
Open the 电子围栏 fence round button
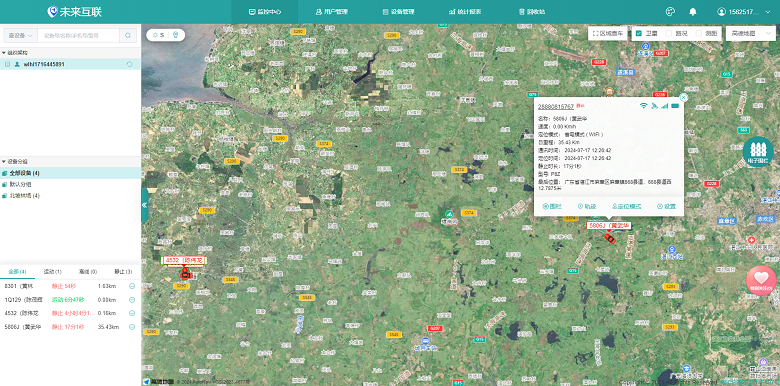coord(758,152)
